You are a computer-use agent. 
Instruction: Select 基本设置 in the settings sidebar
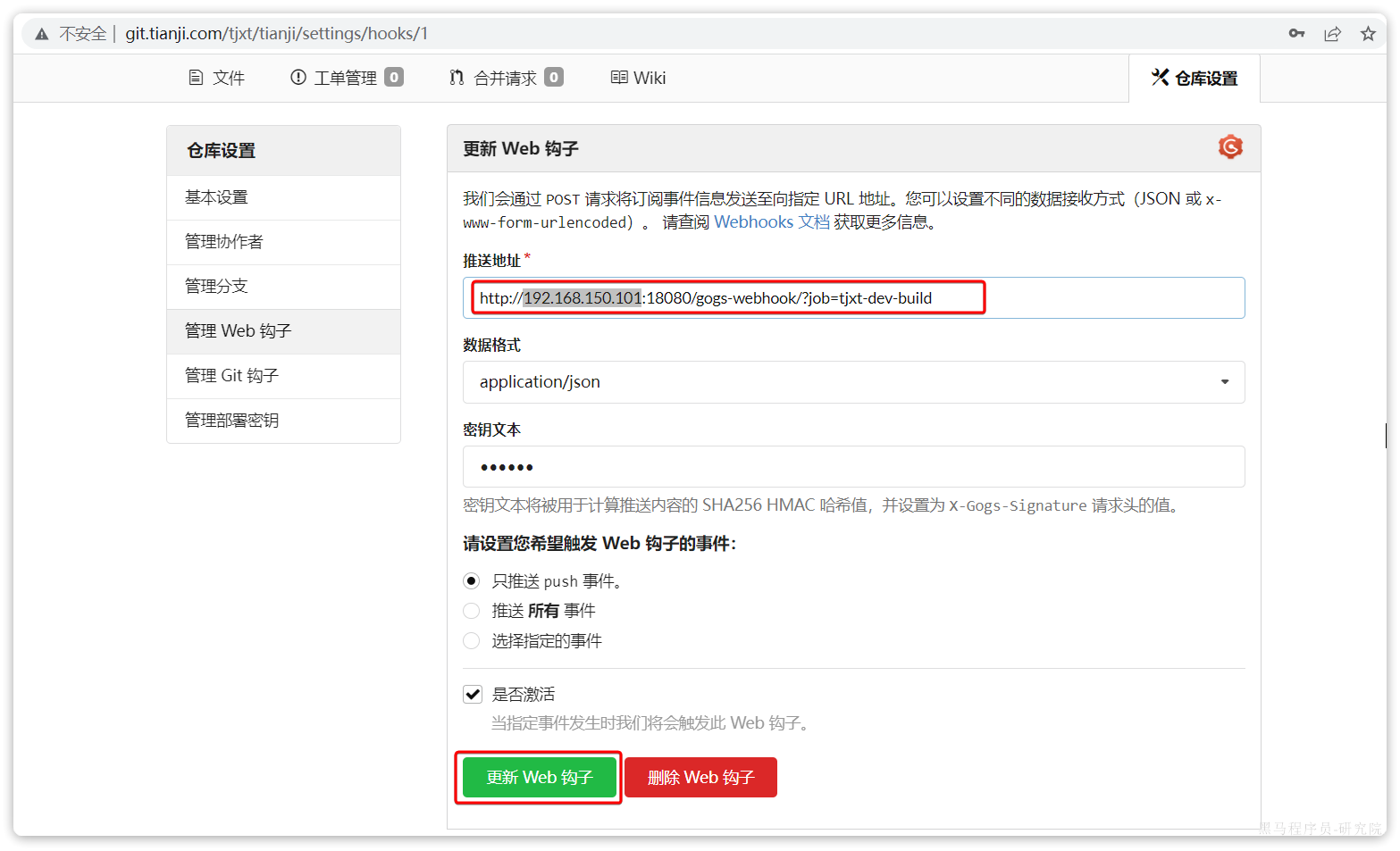tap(283, 197)
